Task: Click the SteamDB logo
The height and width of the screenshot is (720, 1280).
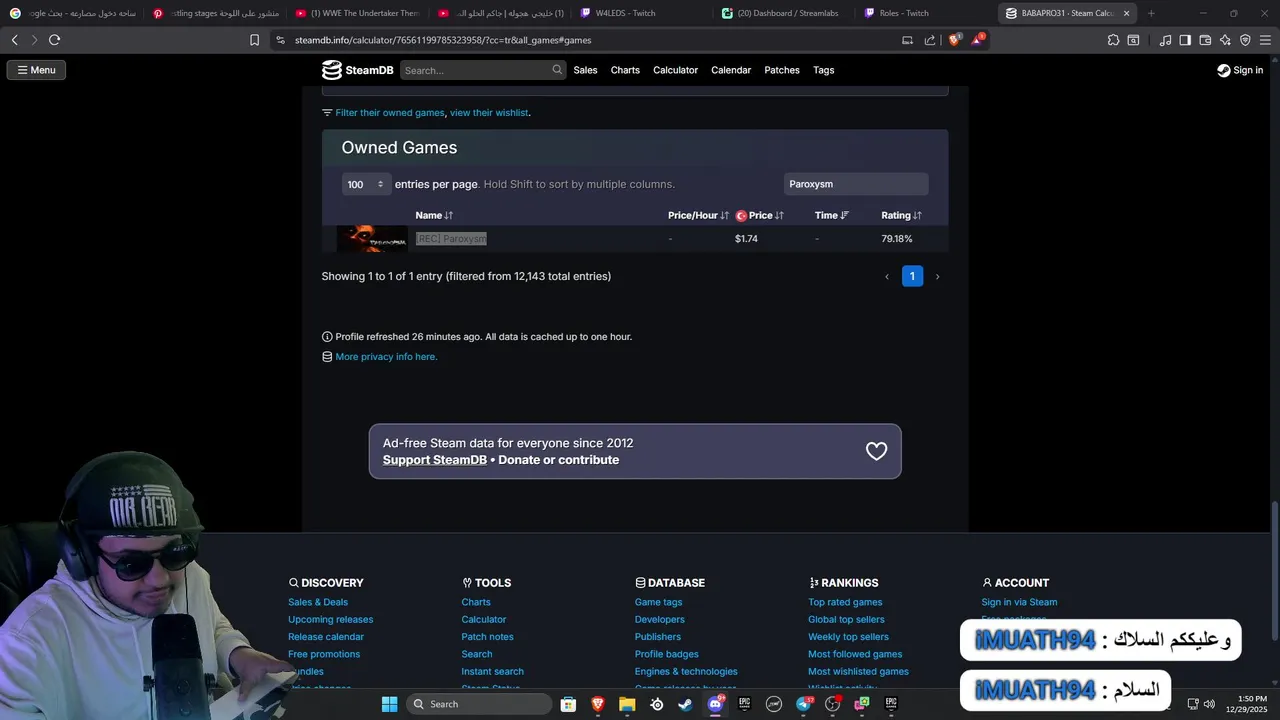Action: (357, 70)
